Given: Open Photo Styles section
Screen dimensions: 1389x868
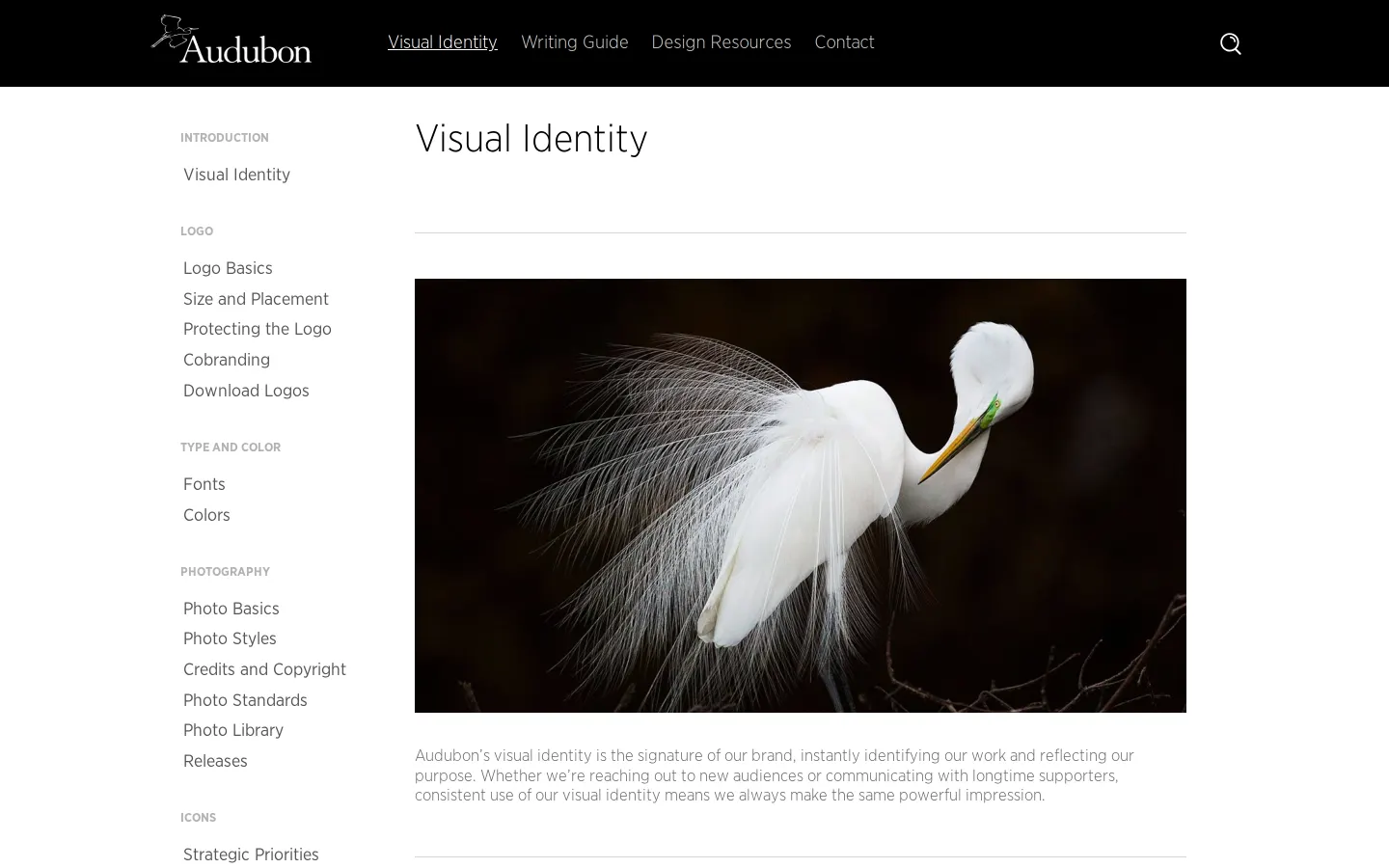Looking at the screenshot, I should coord(230,638).
